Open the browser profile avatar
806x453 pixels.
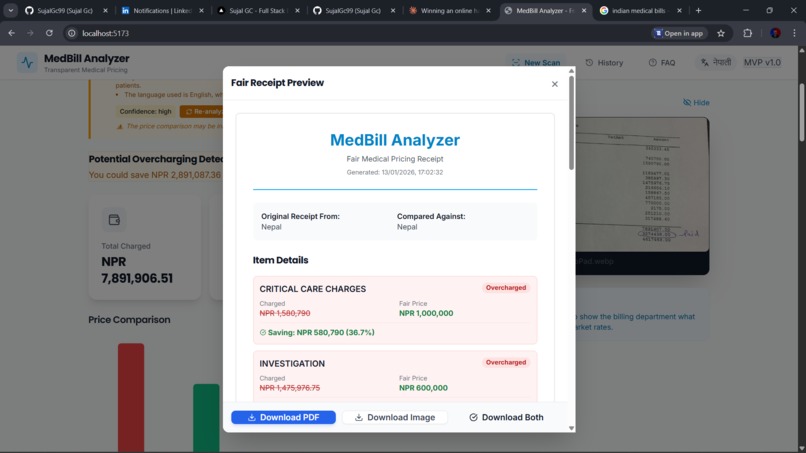(x=775, y=33)
